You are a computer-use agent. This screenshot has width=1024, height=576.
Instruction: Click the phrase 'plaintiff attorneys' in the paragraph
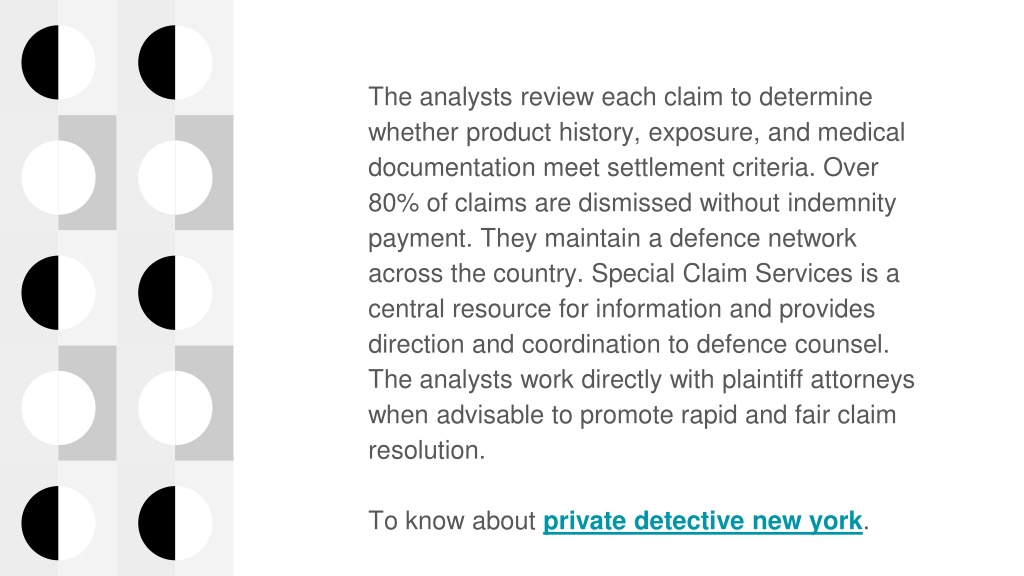(x=818, y=379)
